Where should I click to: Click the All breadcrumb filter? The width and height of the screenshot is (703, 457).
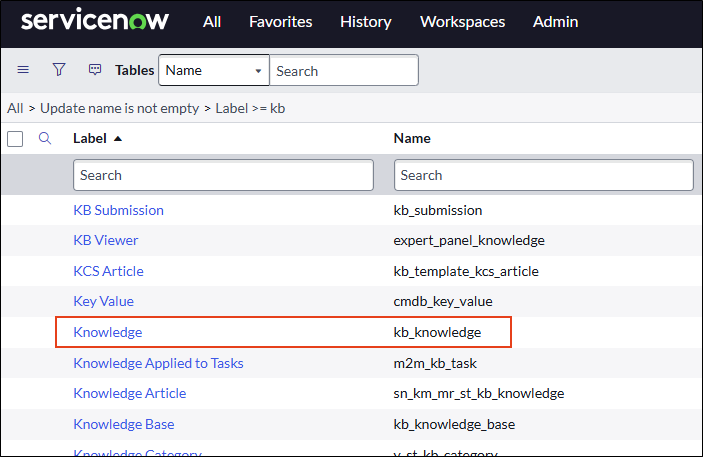[15, 108]
